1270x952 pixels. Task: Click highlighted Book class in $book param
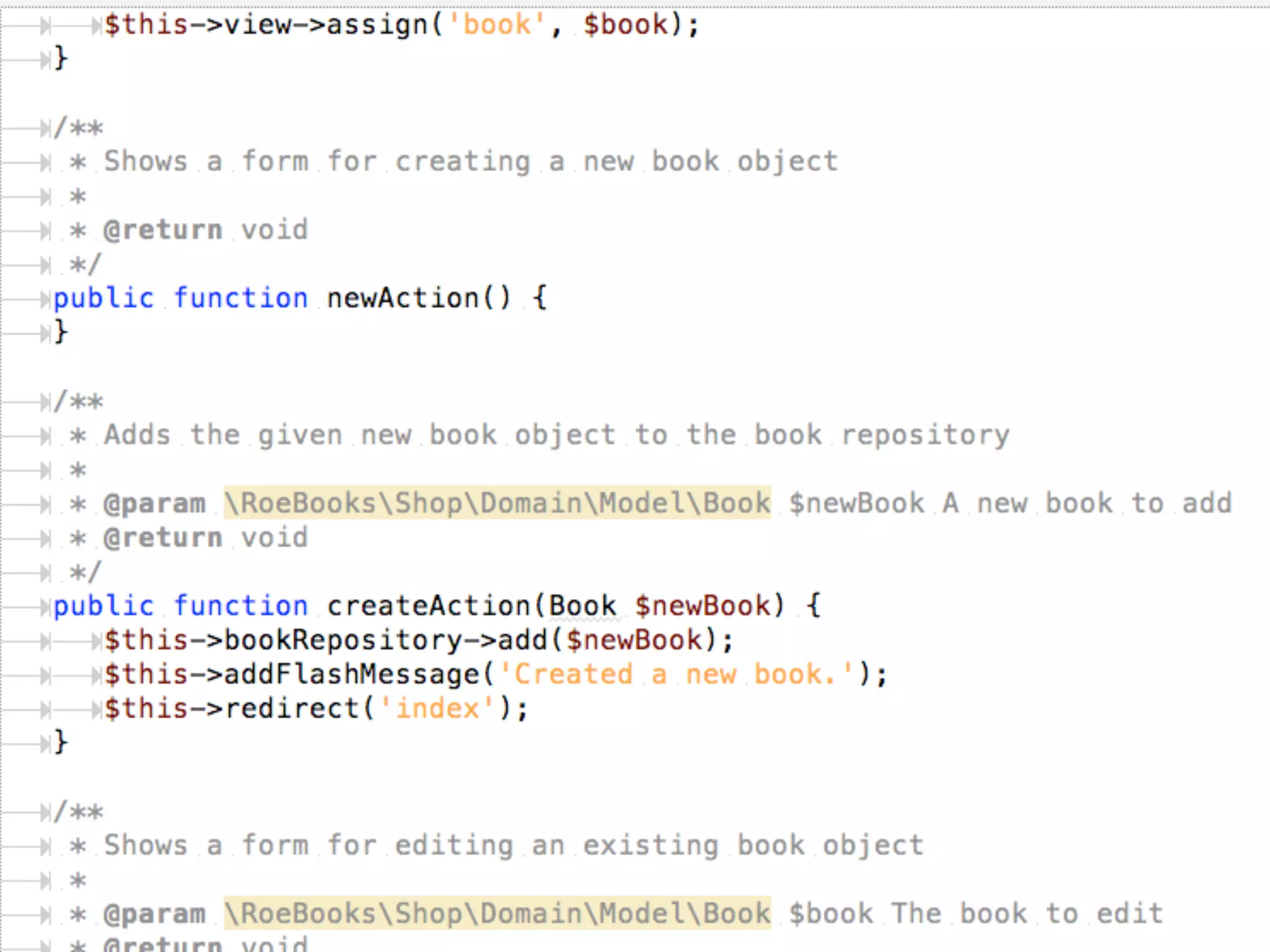click(x=497, y=913)
